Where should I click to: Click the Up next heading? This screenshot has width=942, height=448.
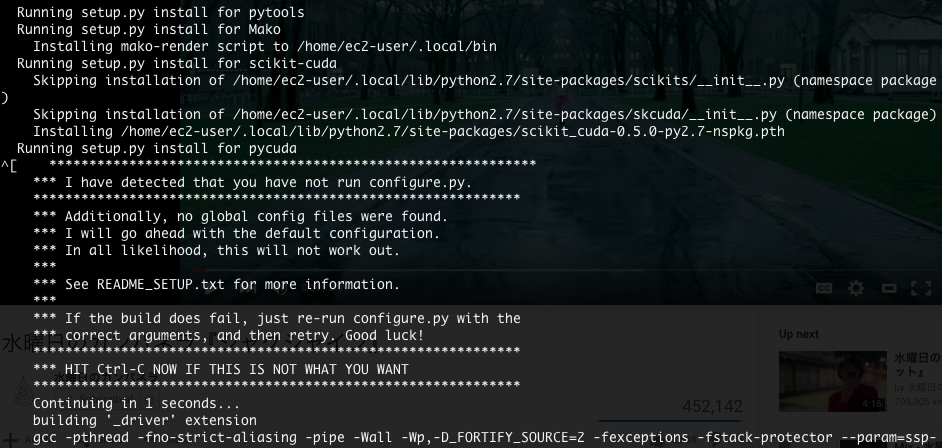798,334
